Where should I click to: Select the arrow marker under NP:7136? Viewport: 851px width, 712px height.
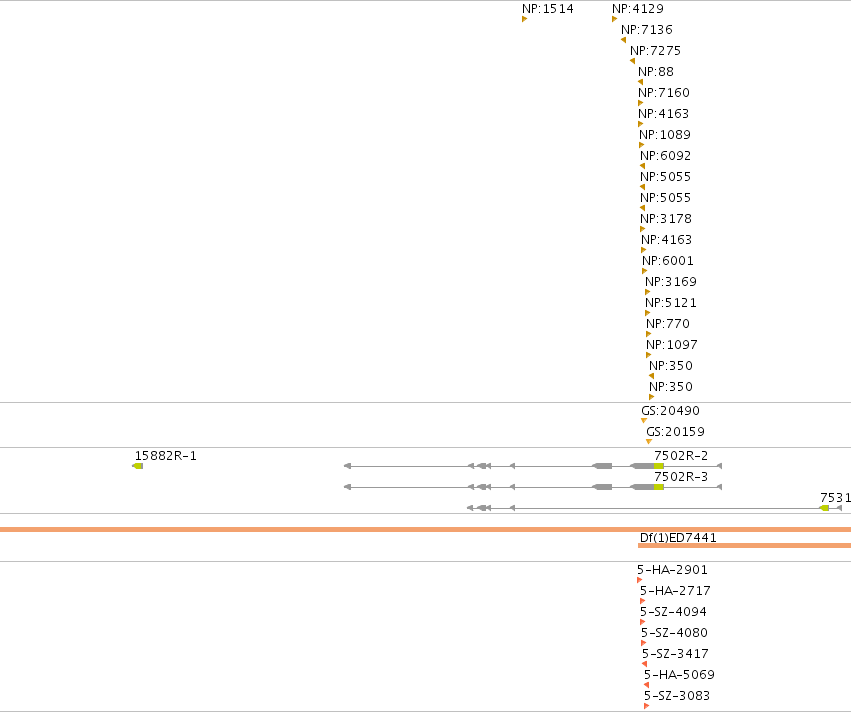(x=624, y=40)
